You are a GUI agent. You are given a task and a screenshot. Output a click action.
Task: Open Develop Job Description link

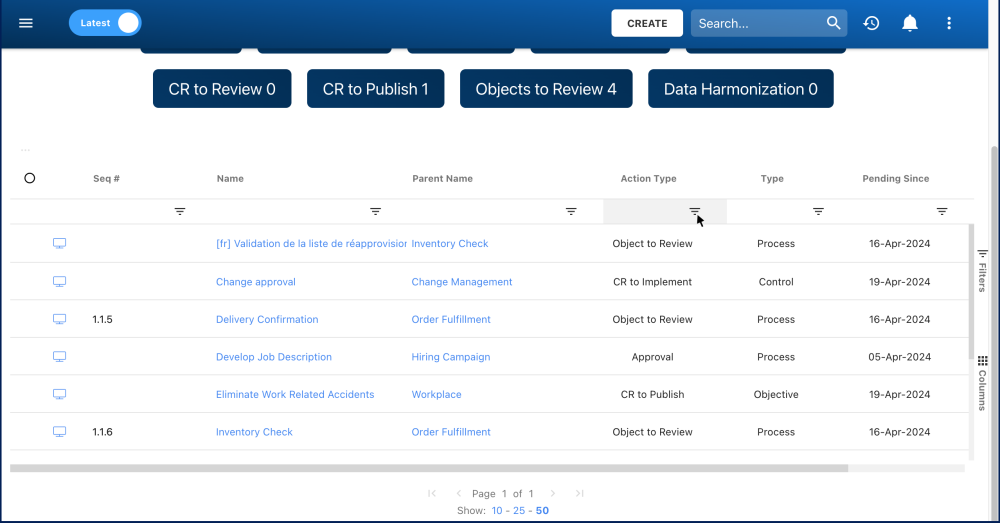tap(274, 357)
